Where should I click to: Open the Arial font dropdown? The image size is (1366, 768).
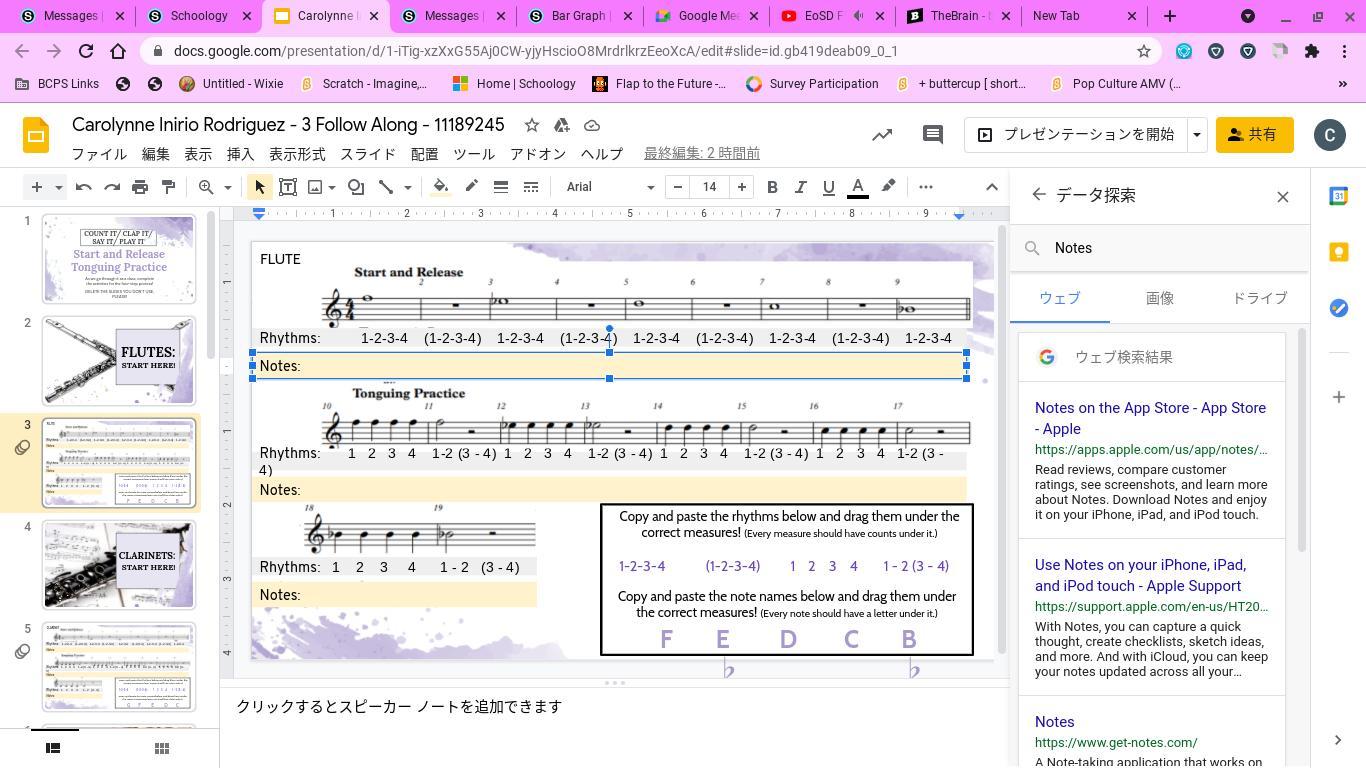point(610,187)
